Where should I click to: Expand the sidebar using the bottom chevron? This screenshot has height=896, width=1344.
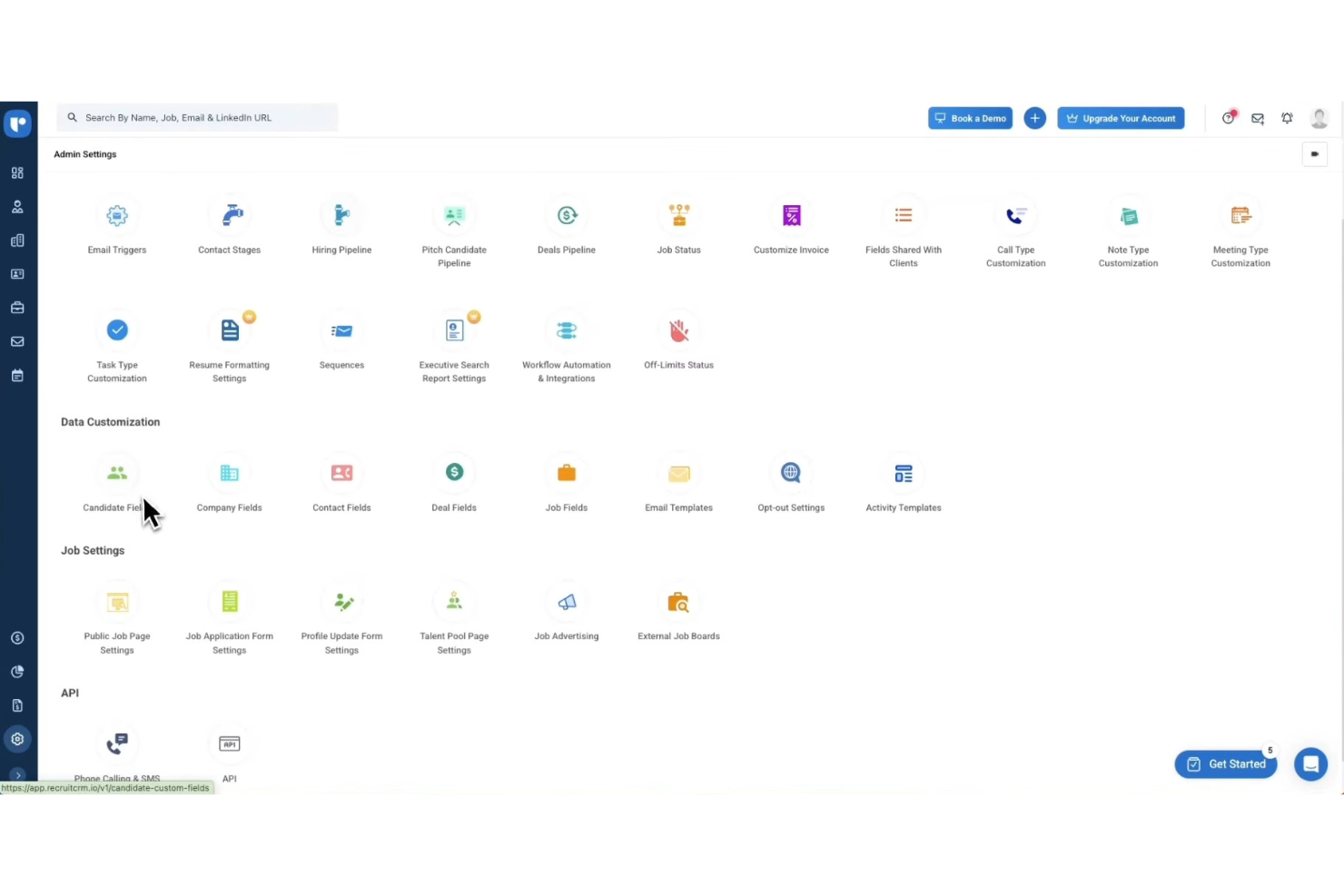point(17,775)
